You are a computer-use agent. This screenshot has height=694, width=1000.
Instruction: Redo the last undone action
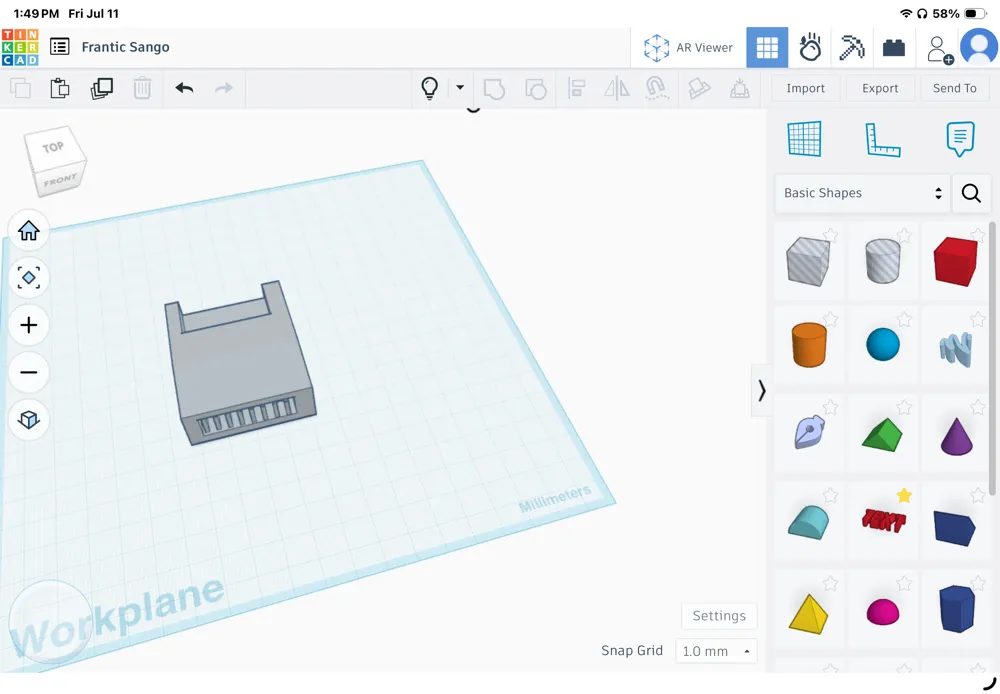tap(224, 88)
